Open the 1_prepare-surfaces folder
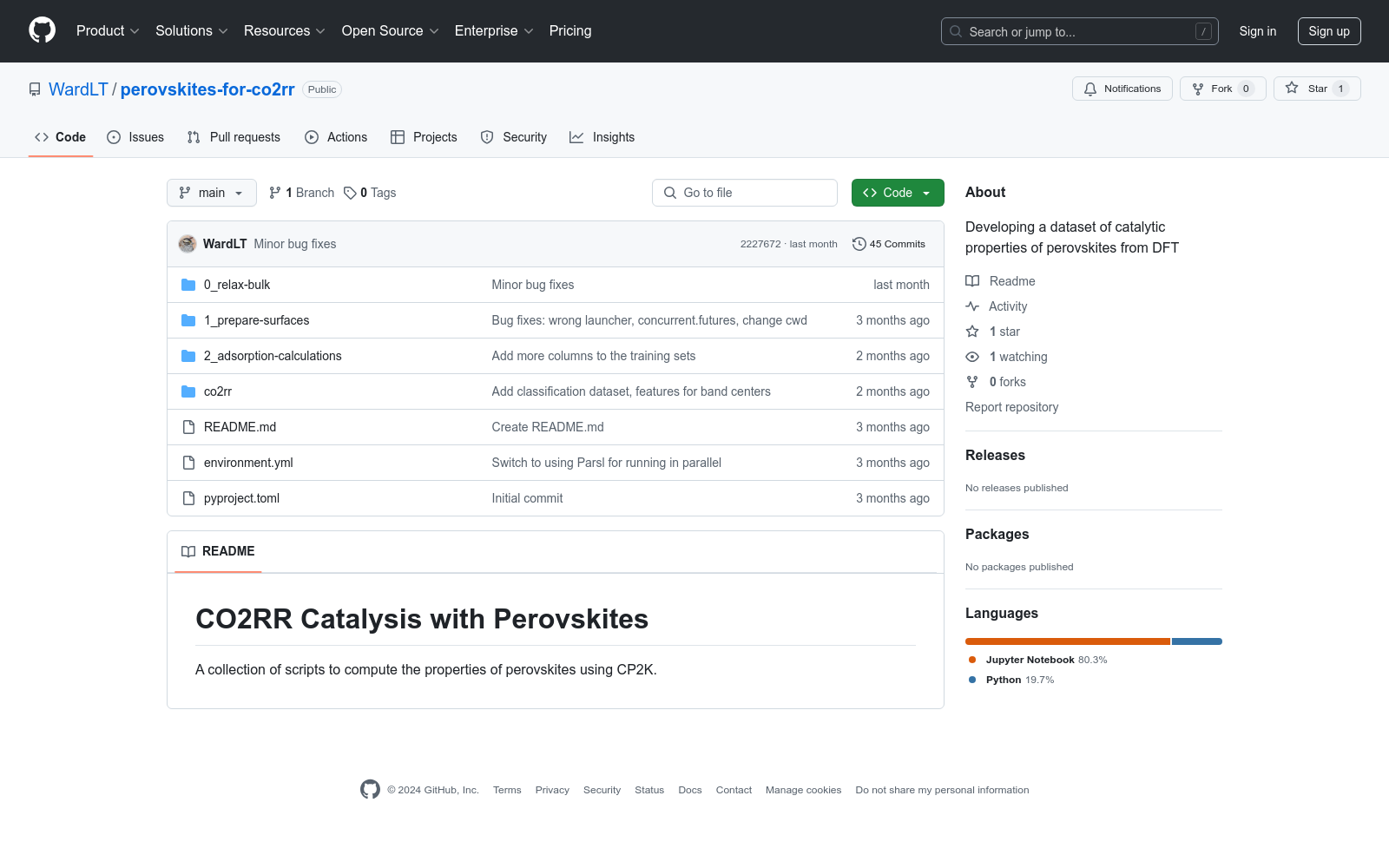 [256, 320]
